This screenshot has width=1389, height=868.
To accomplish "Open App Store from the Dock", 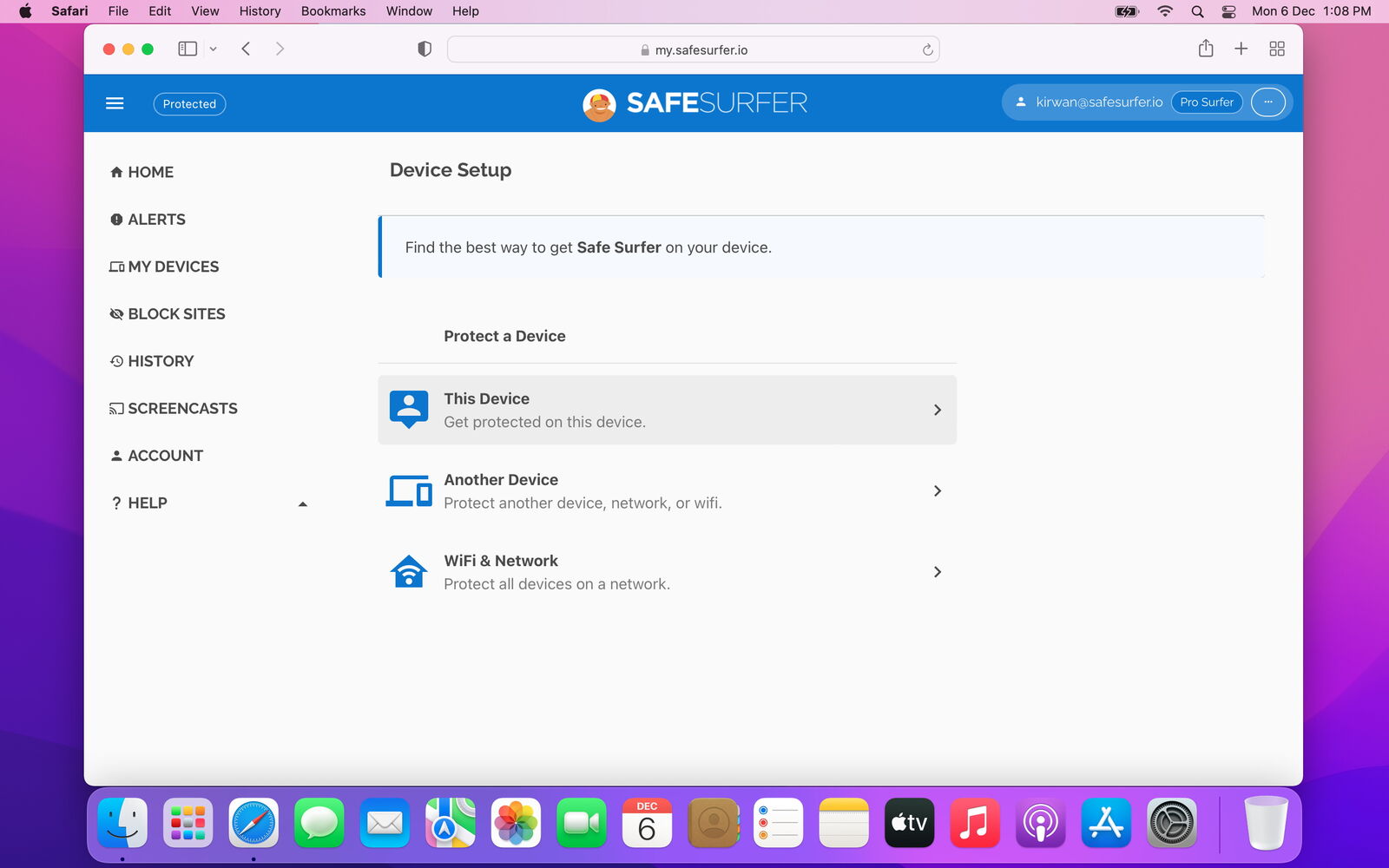I will 1106,822.
